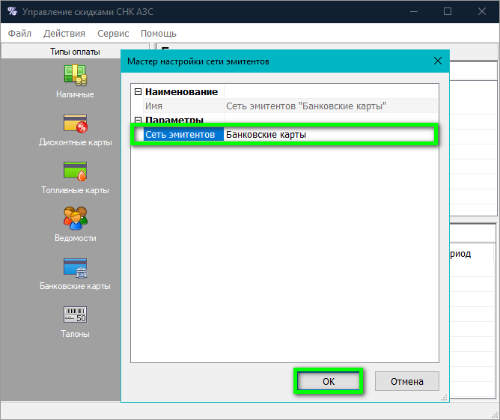Confirm the wizard with OK
Image resolution: width=500 pixels, height=420 pixels.
coord(328,381)
